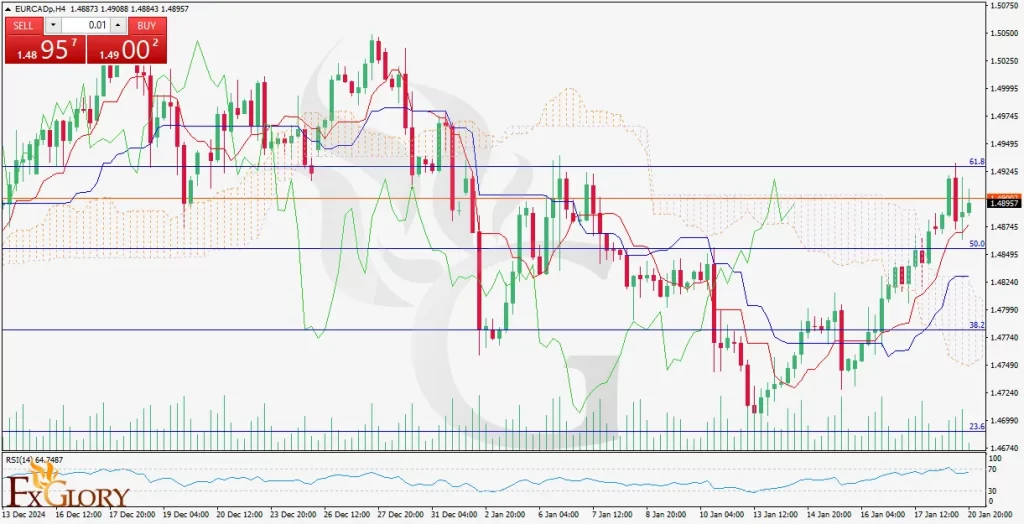Click the 1.48495 price axis label

(1006, 255)
